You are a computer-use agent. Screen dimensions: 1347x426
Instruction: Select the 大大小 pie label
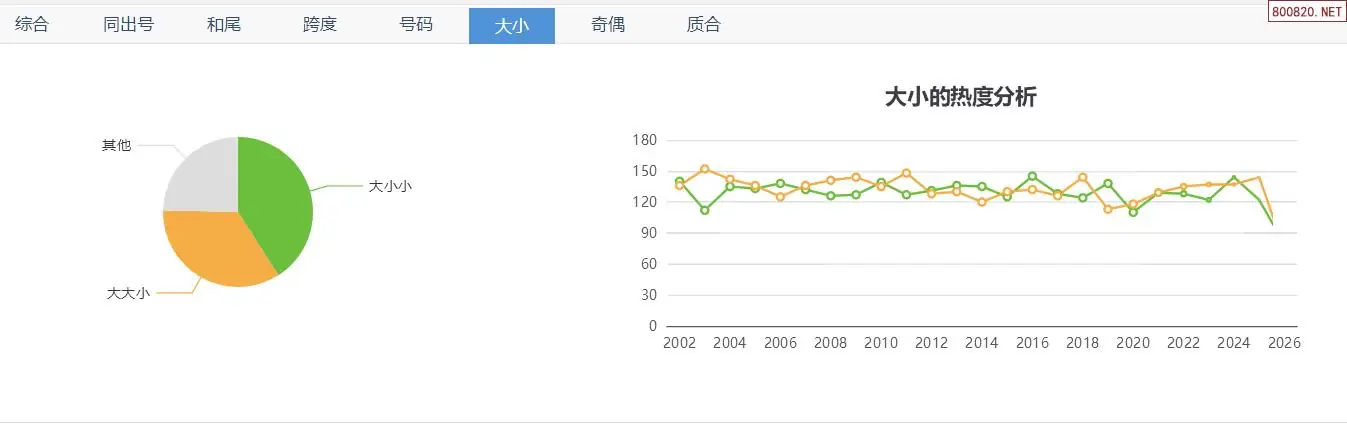point(128,293)
